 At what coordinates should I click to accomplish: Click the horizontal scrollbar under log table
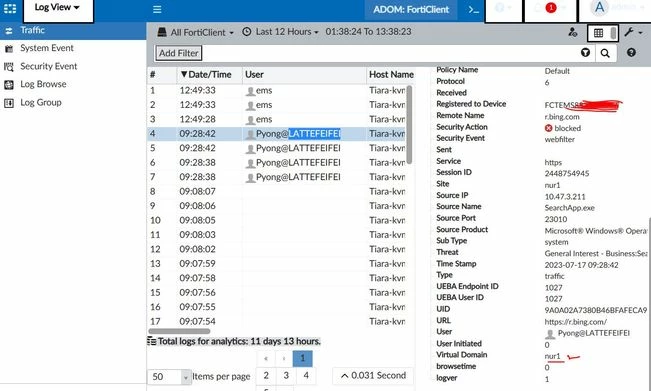click(x=179, y=331)
